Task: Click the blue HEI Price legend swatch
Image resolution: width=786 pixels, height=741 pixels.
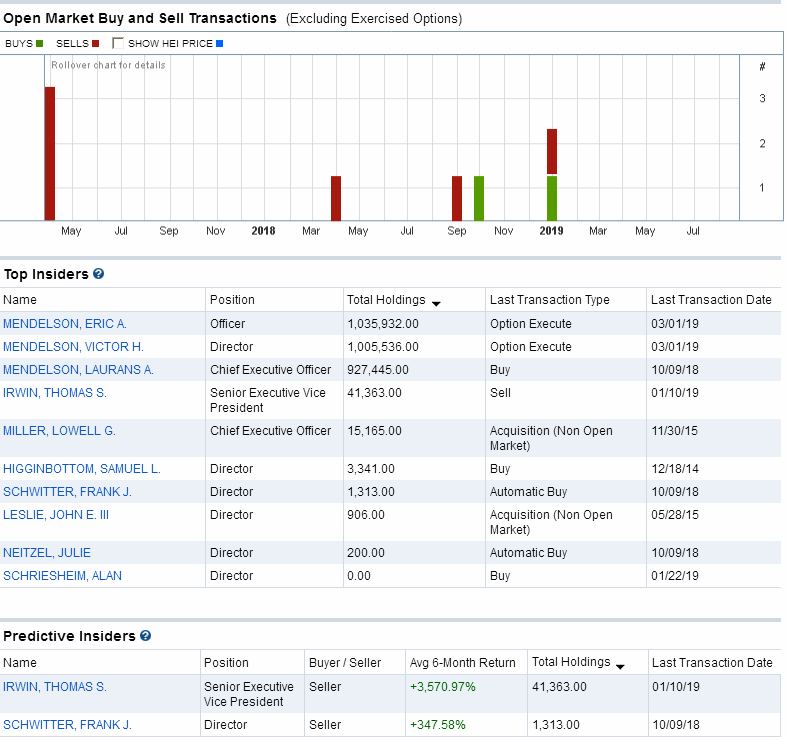Action: (x=220, y=44)
